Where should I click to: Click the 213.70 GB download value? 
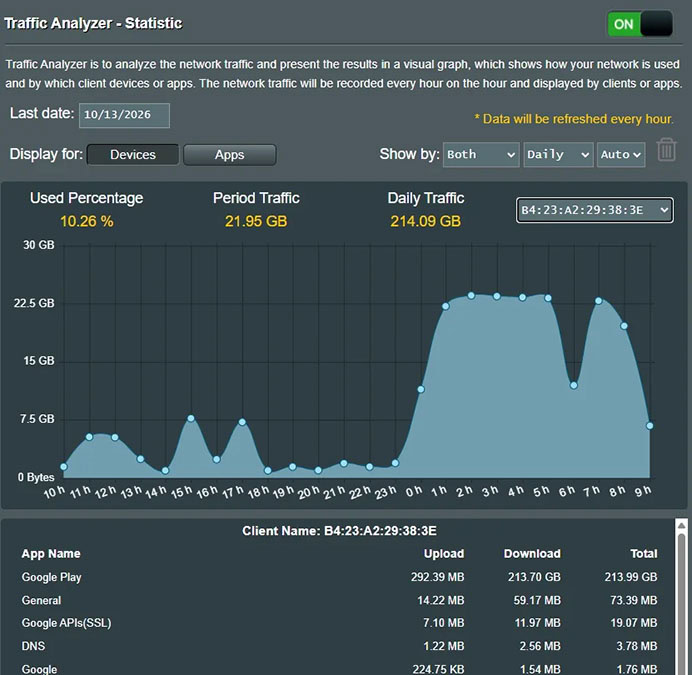[x=534, y=577]
